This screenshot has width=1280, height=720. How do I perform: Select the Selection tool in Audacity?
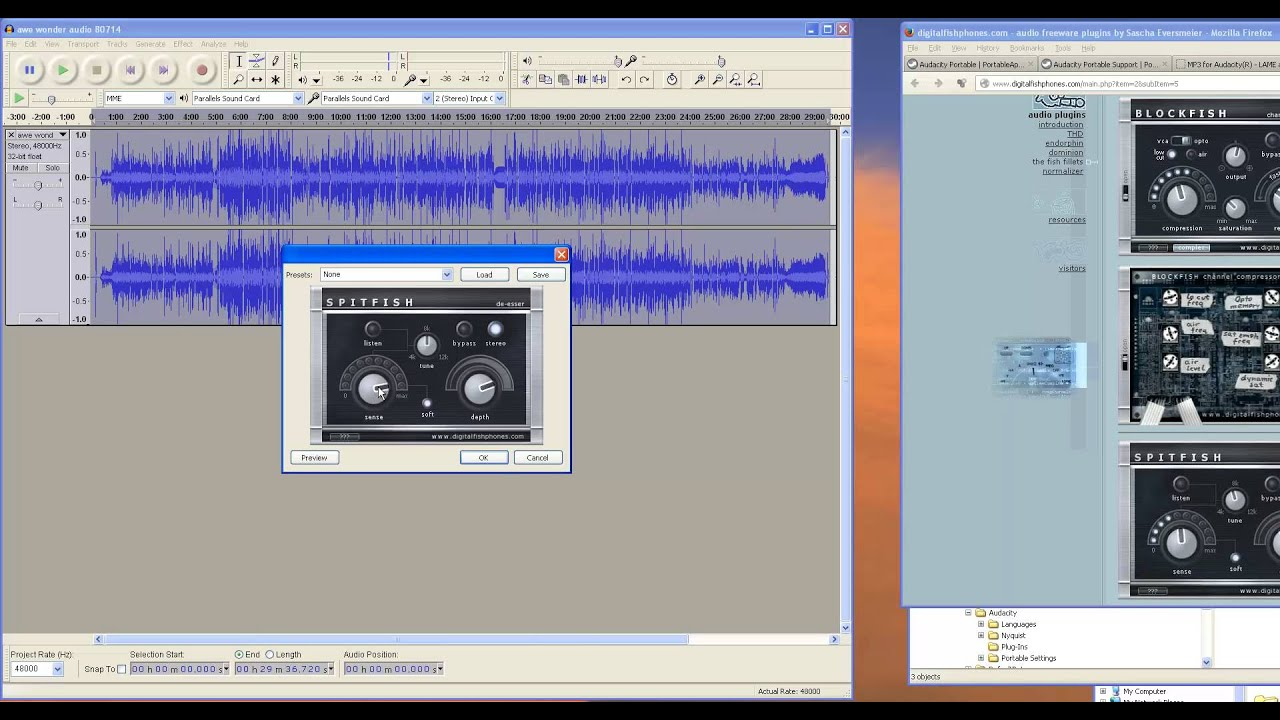[x=241, y=62]
